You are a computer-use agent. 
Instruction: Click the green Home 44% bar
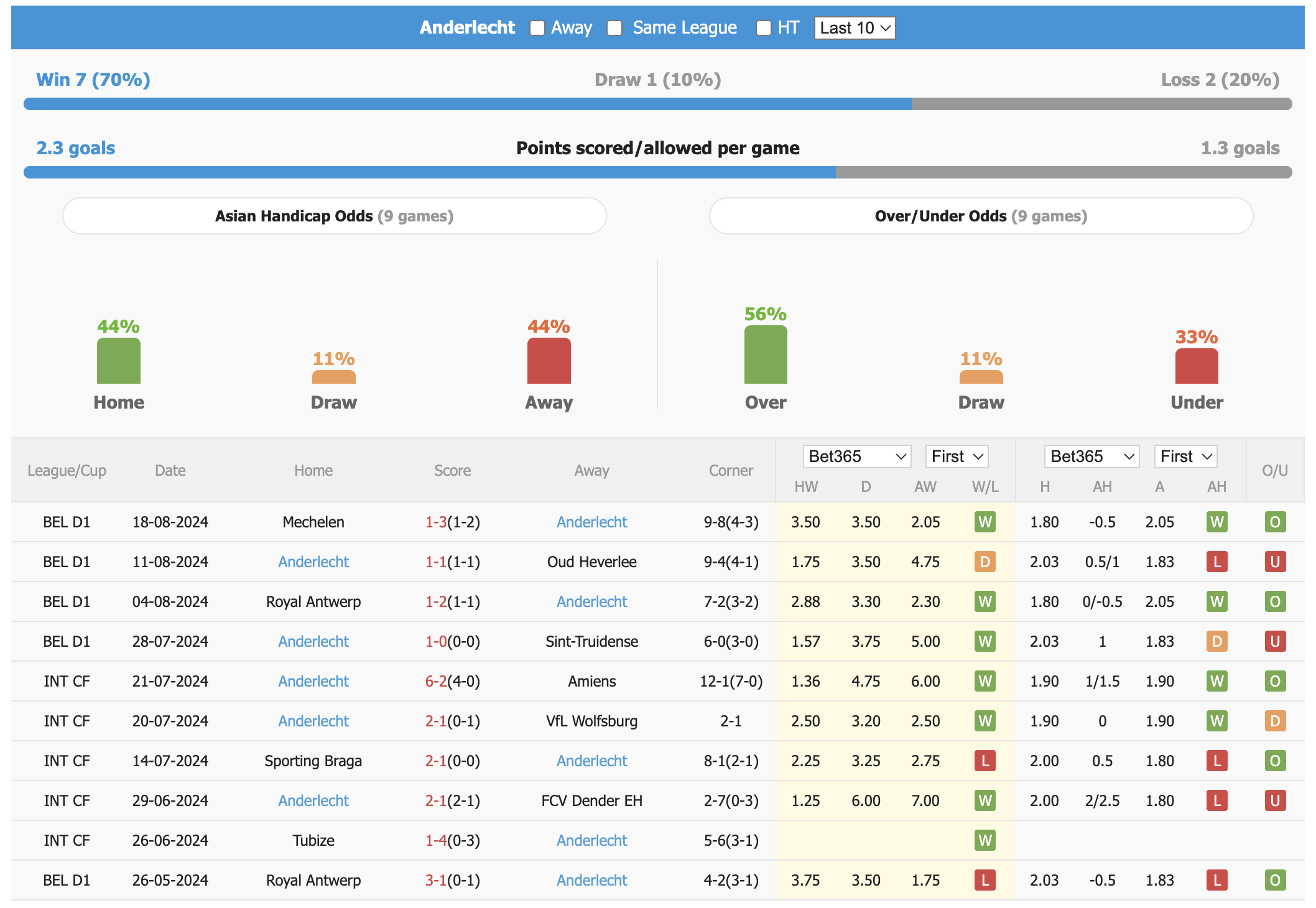coord(119,361)
